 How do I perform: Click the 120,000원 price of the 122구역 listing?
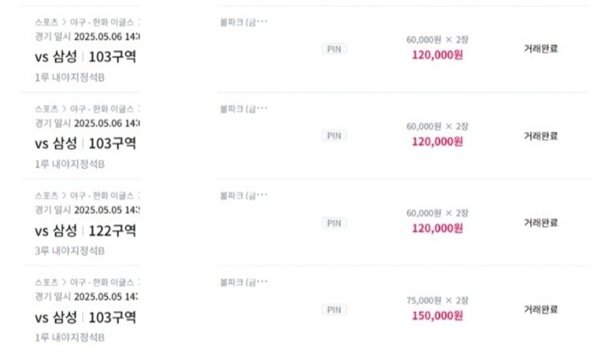point(437,229)
